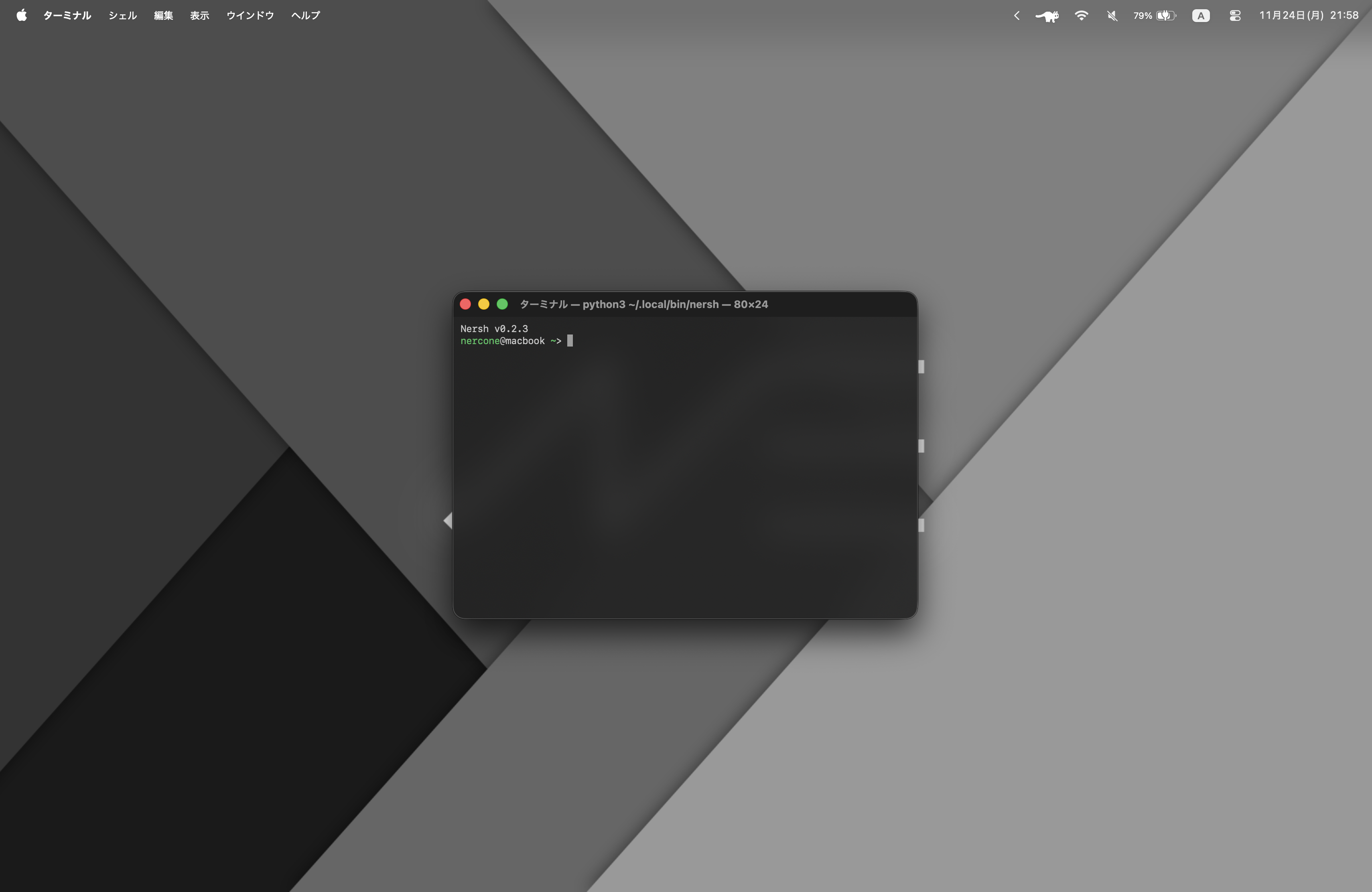
Task: Open the Apple menu
Action: pos(21,15)
